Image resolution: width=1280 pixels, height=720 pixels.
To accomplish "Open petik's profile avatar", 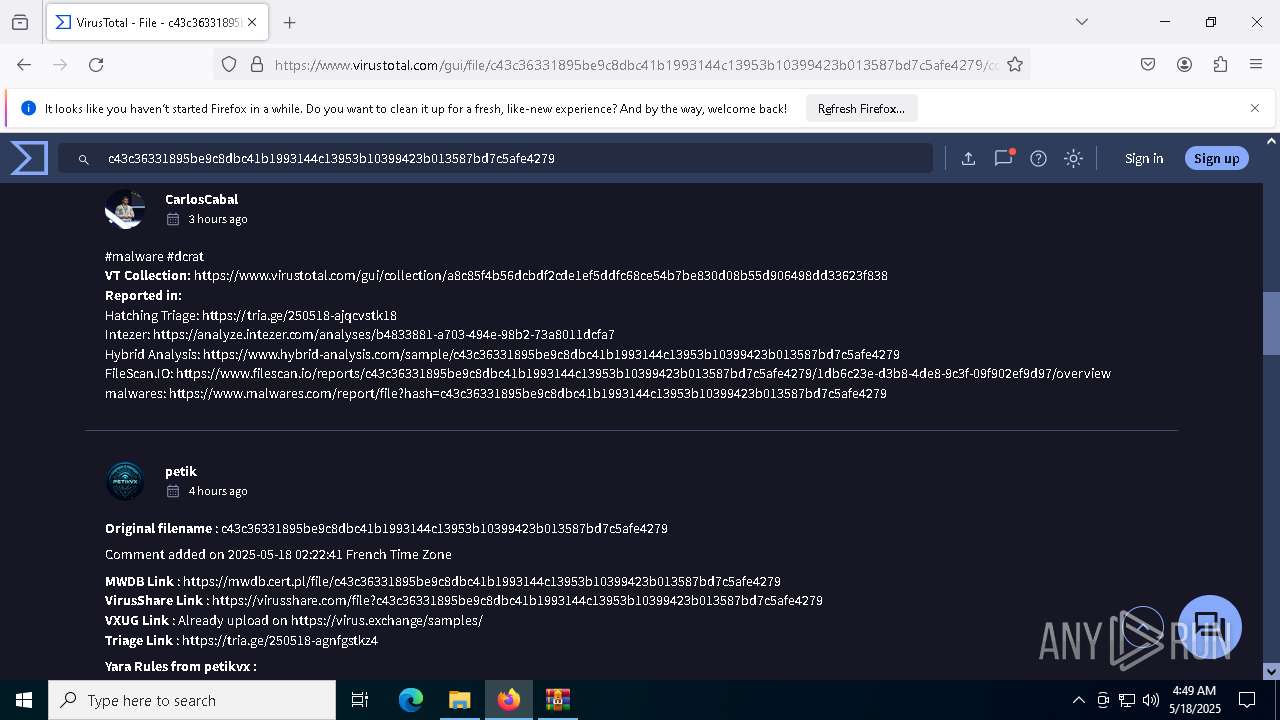I will pyautogui.click(x=125, y=481).
